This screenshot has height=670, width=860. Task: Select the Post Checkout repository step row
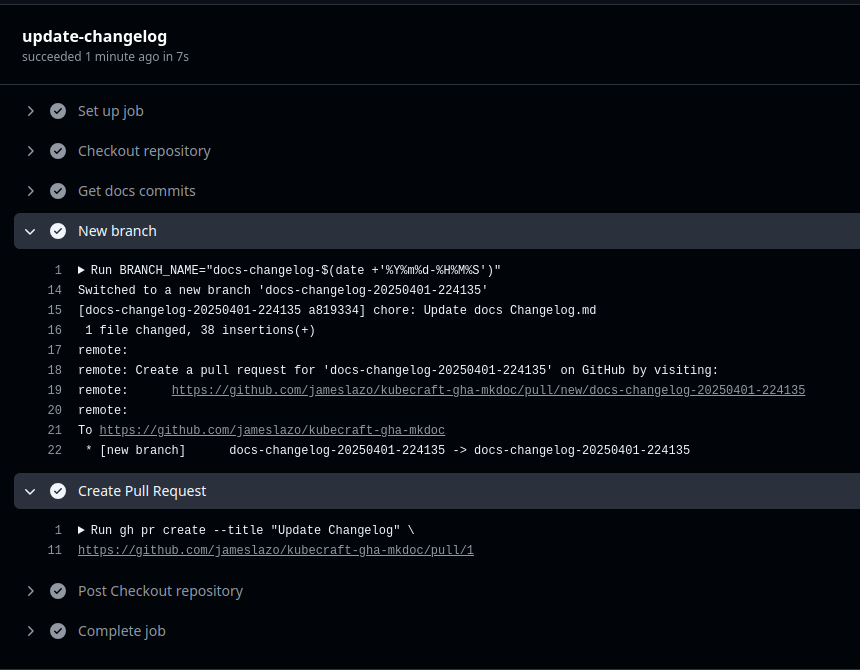[x=437, y=591]
